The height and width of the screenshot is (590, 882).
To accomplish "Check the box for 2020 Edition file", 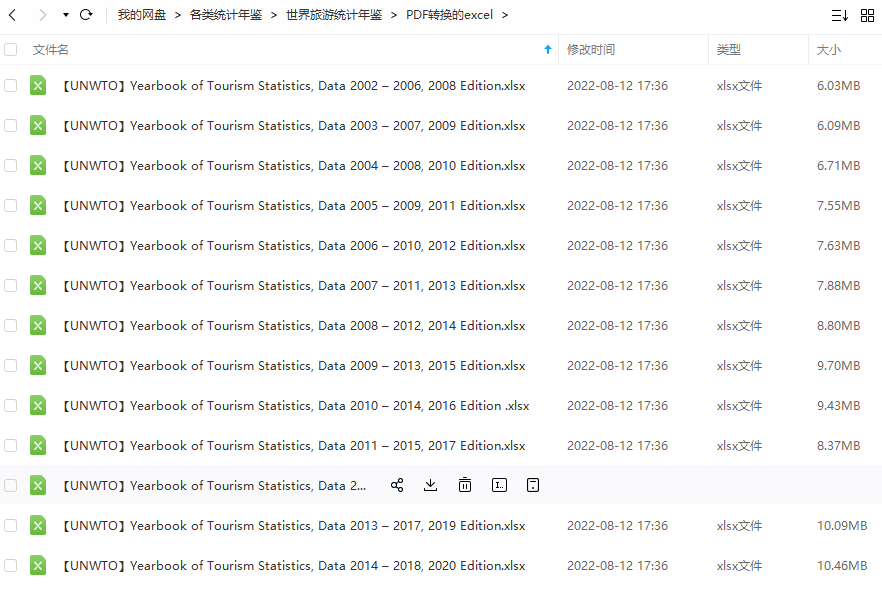I will [x=11, y=565].
